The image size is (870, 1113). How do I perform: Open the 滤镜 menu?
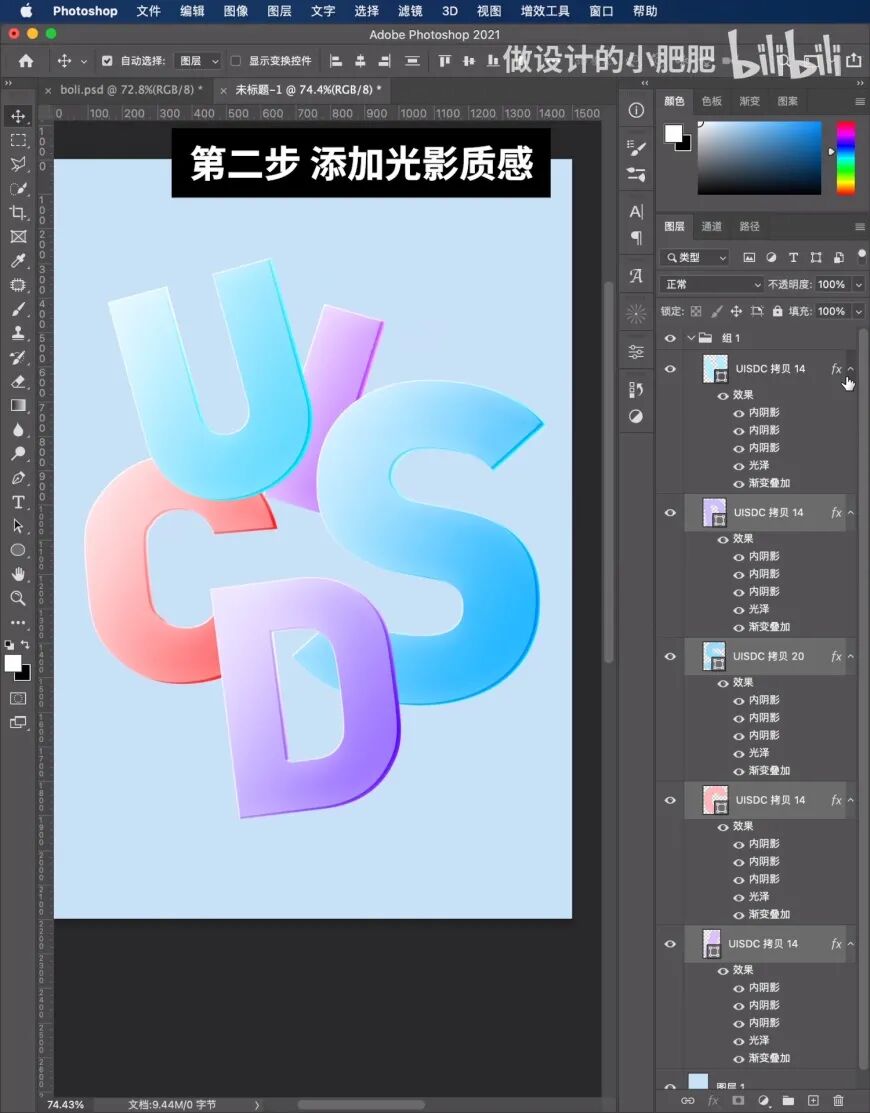point(410,11)
